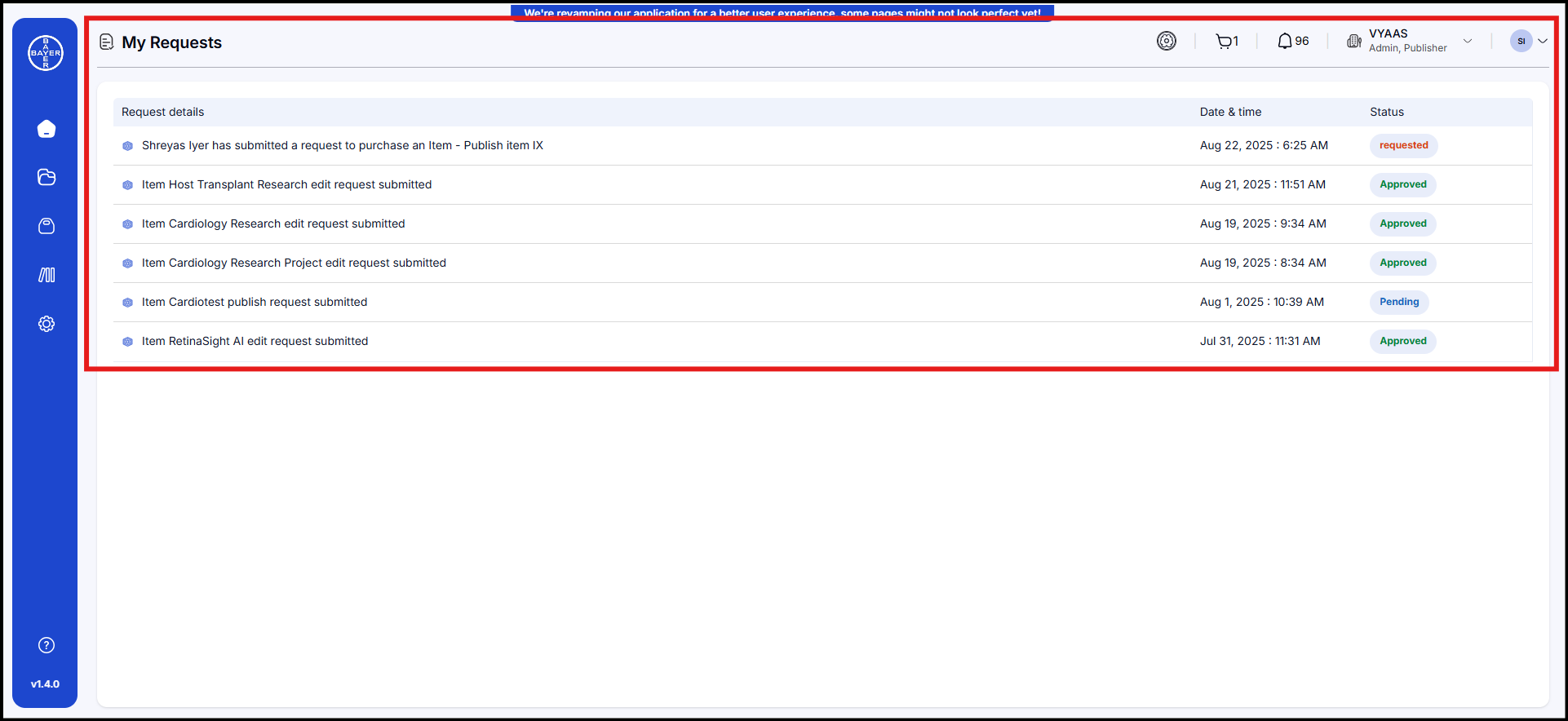Open the Host Transplant Research edit request
The image size is (1568, 721).
[822, 185]
